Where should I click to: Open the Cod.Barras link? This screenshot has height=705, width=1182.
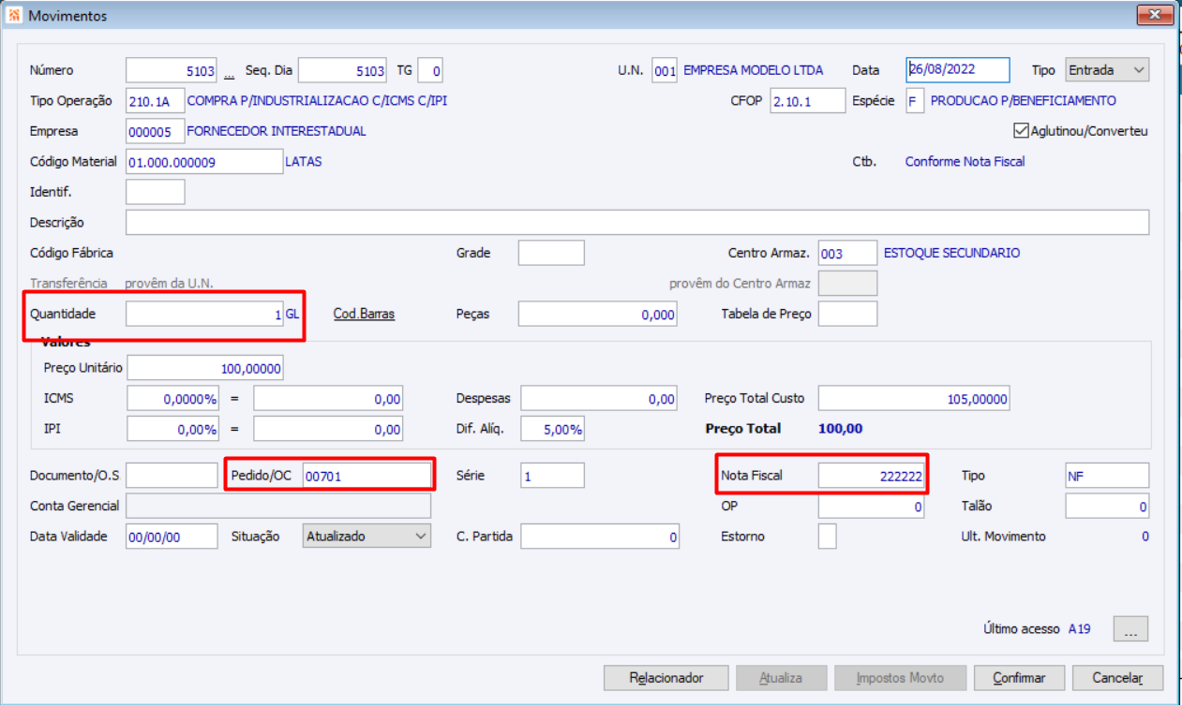click(x=364, y=314)
